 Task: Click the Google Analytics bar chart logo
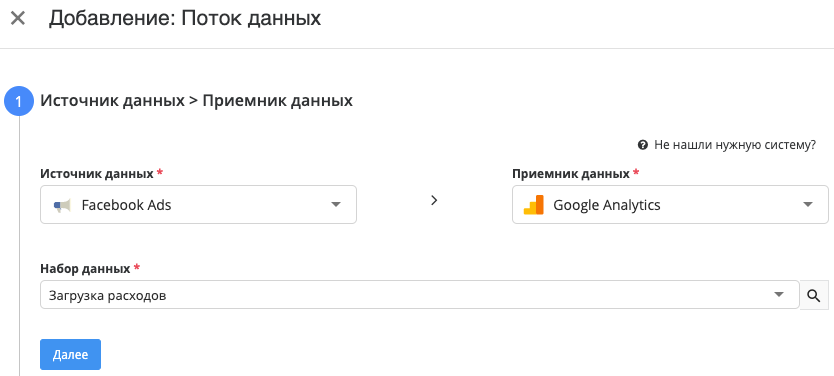[x=533, y=205]
